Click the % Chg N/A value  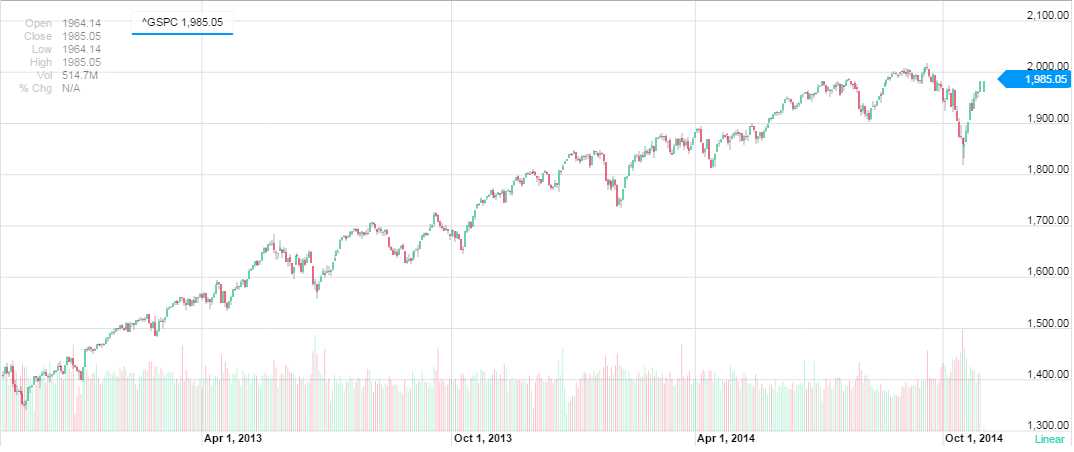point(70,88)
